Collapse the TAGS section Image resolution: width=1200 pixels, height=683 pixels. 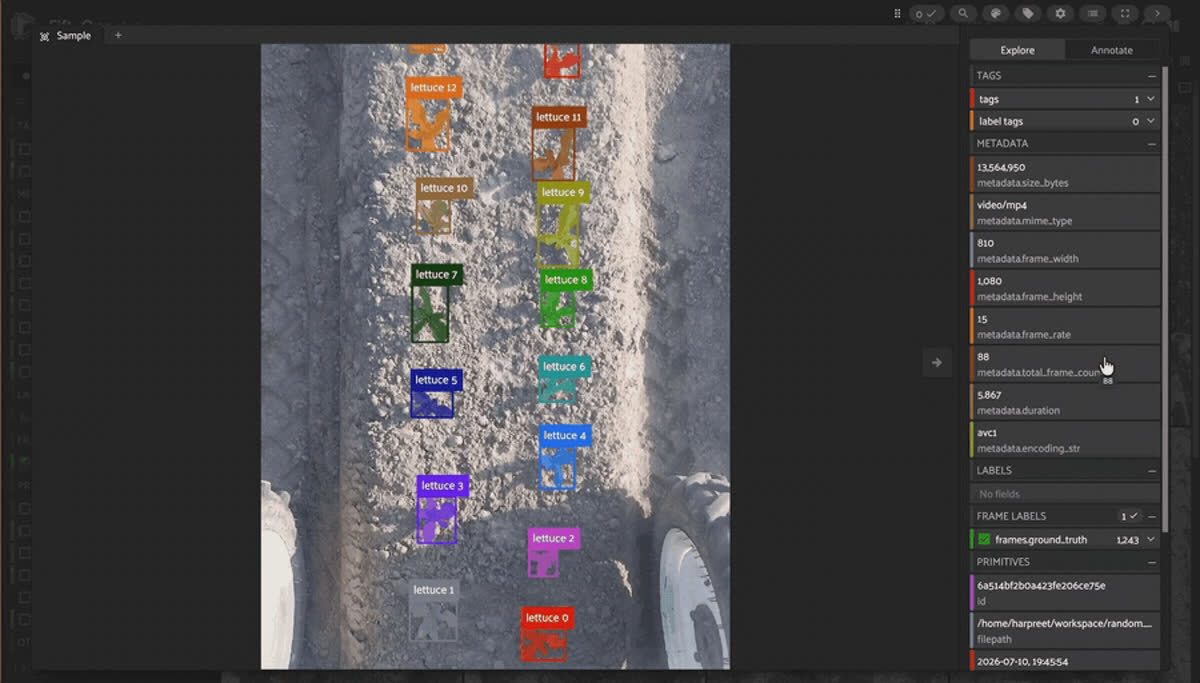pyautogui.click(x=1151, y=76)
